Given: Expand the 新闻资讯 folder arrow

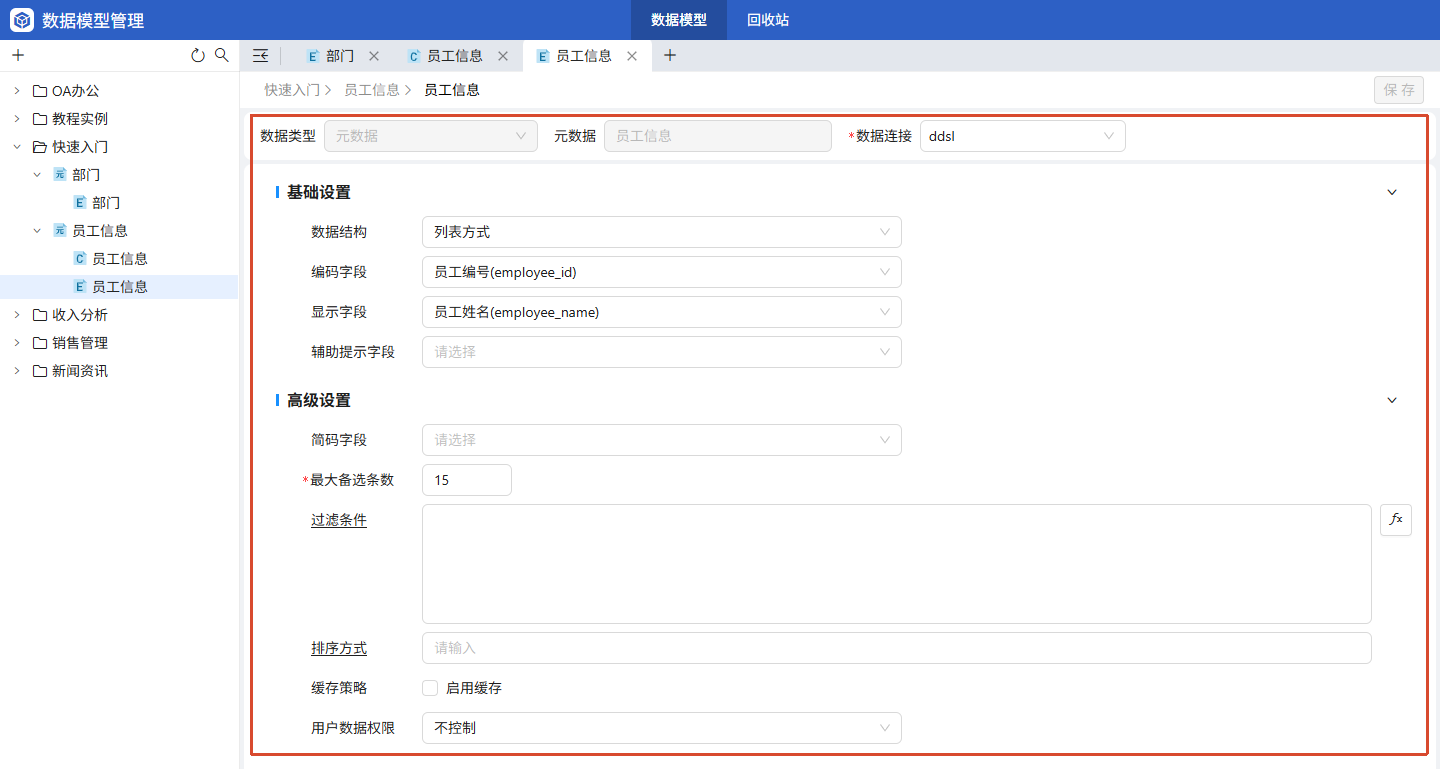Looking at the screenshot, I should [x=17, y=371].
